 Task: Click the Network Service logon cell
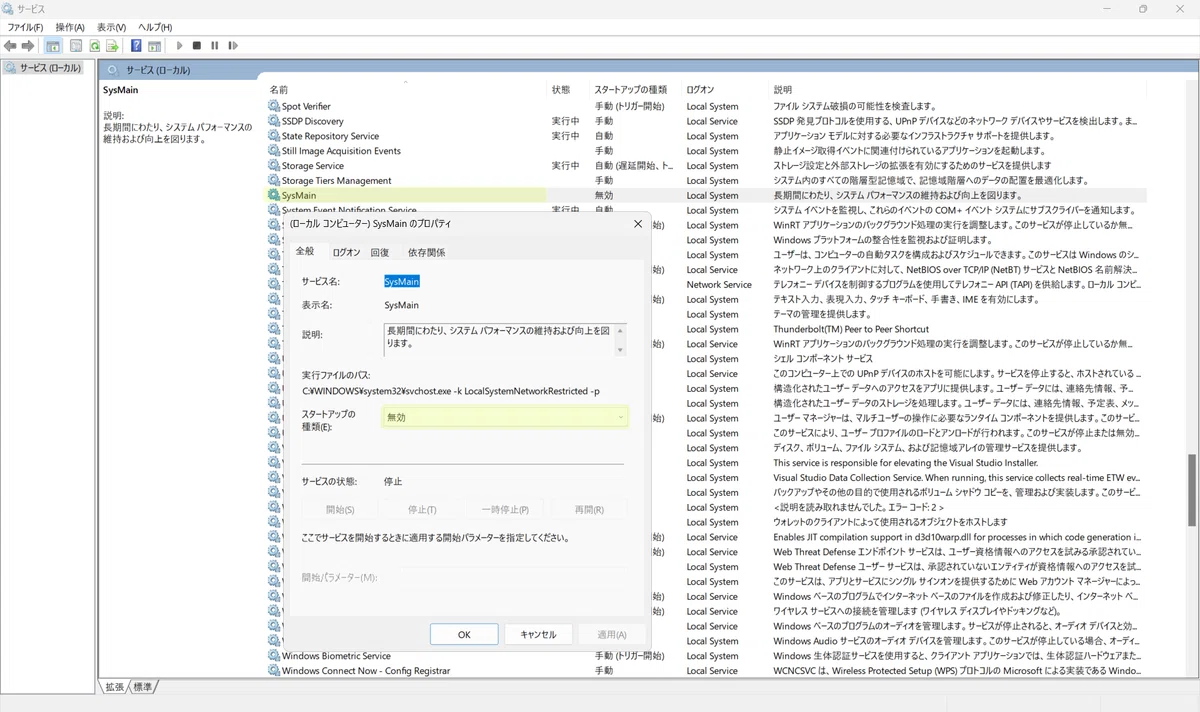[x=719, y=285]
